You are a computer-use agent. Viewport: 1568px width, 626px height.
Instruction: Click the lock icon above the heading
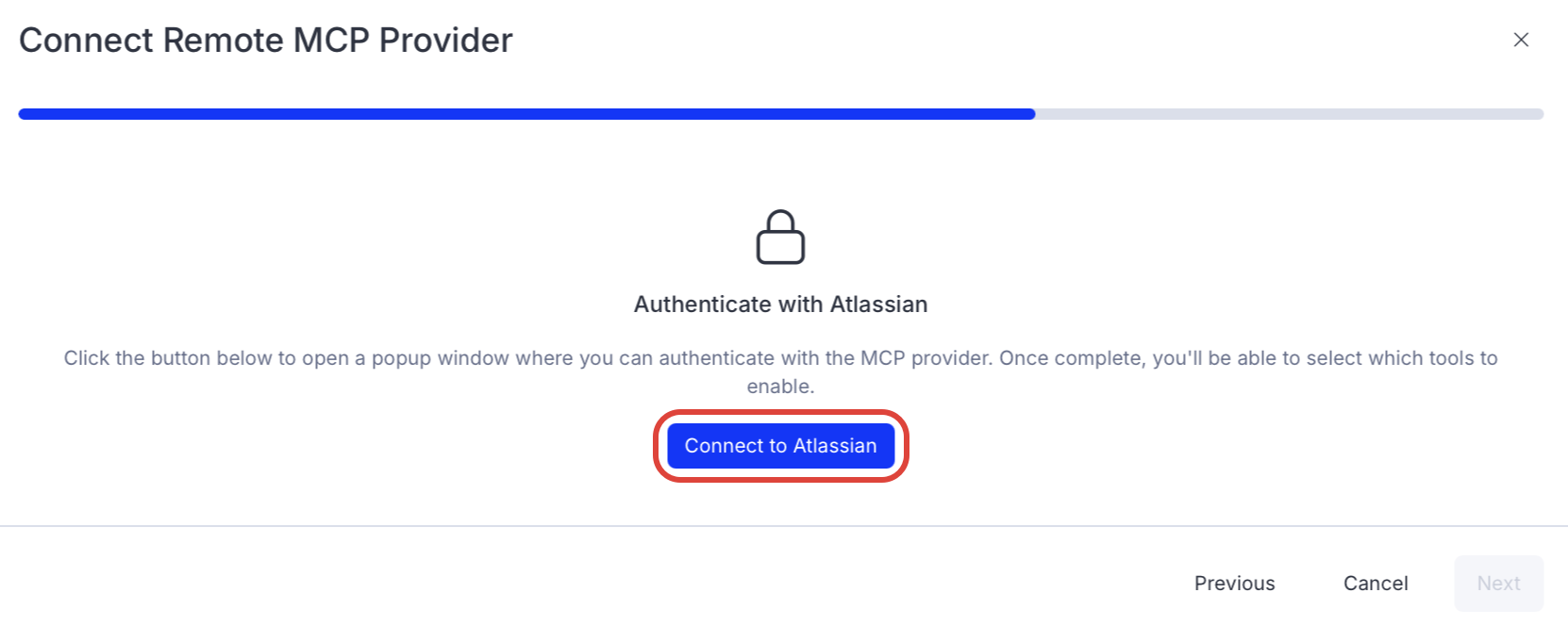click(780, 238)
